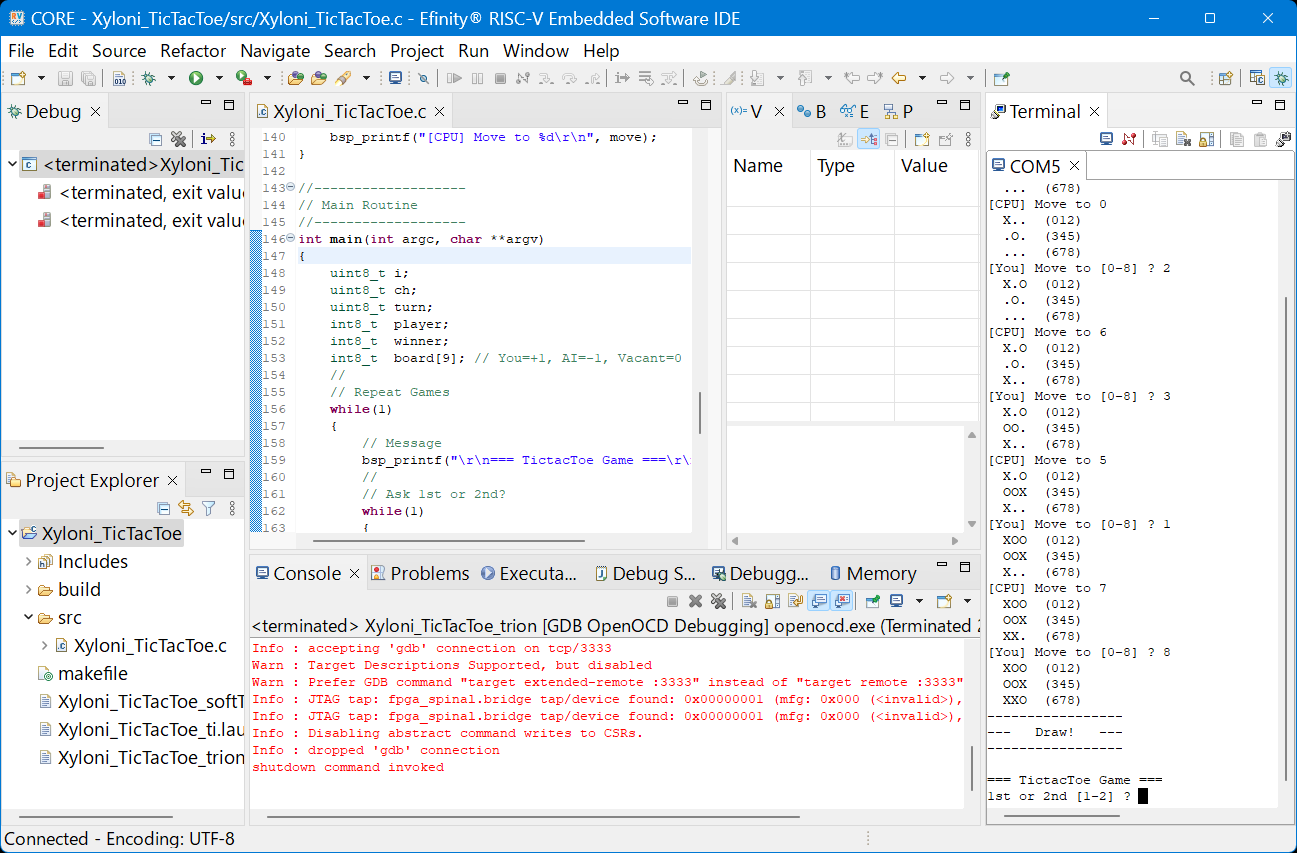Click Remove All Terminated Launches in Debug view
The height and width of the screenshot is (853, 1297).
click(178, 140)
